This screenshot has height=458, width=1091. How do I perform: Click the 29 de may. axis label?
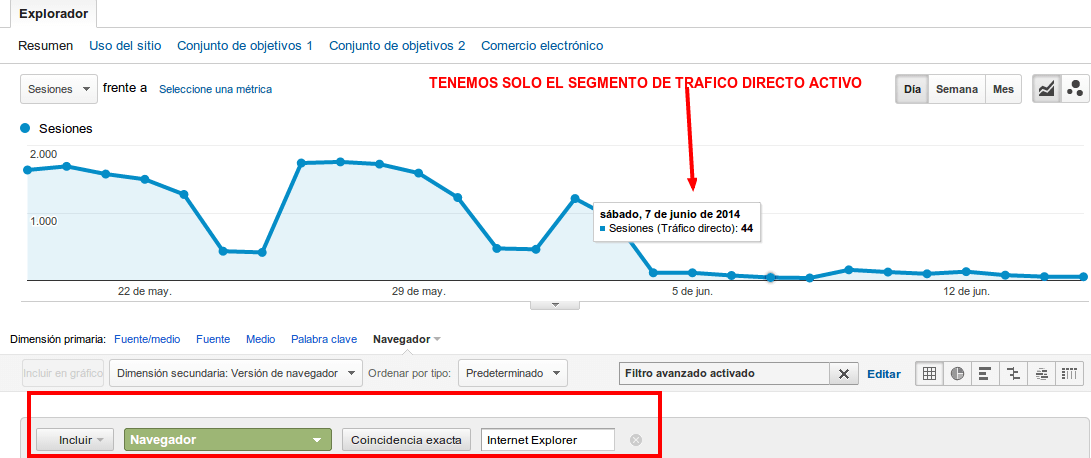418,292
